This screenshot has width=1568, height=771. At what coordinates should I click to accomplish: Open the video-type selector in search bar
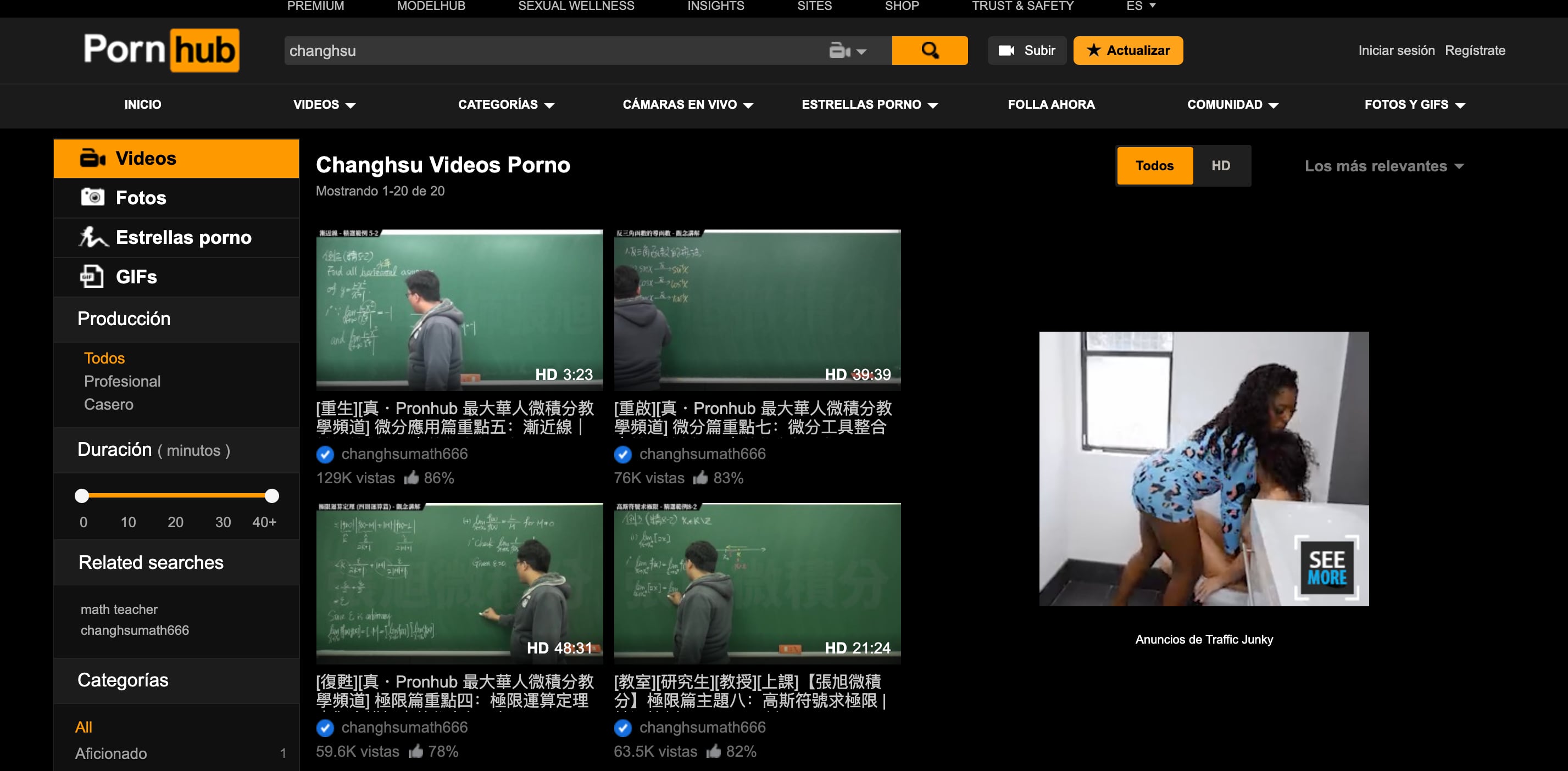point(847,51)
